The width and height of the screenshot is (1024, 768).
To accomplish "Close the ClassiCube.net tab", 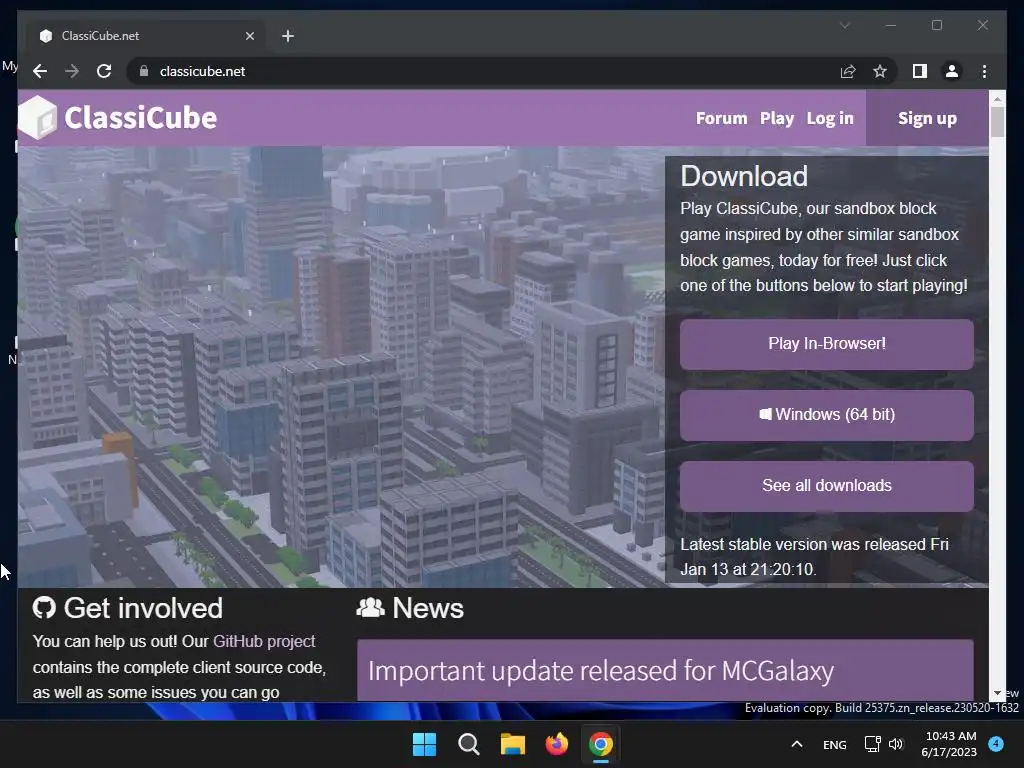I will point(249,36).
